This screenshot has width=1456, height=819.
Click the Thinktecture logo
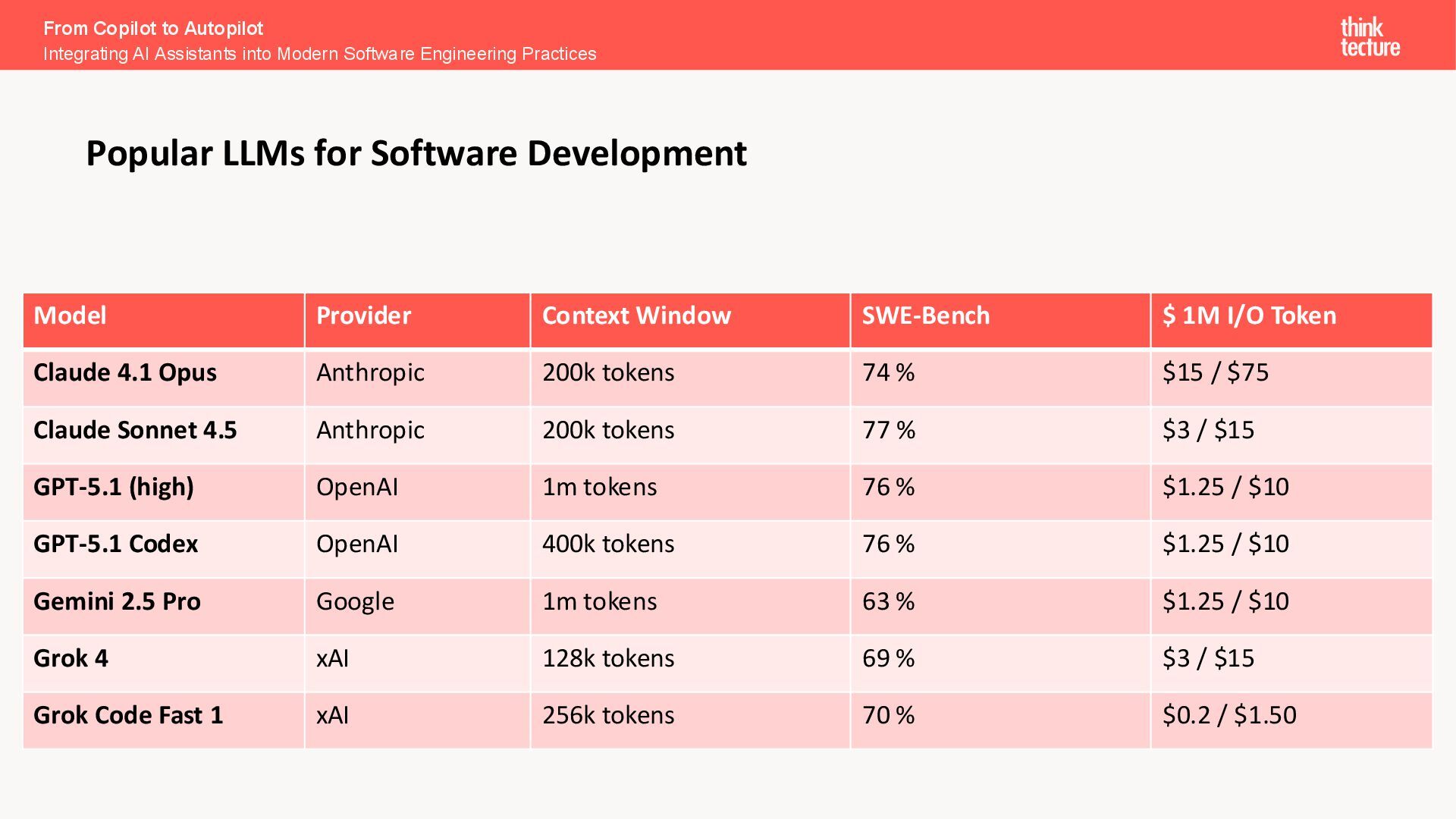click(1370, 37)
